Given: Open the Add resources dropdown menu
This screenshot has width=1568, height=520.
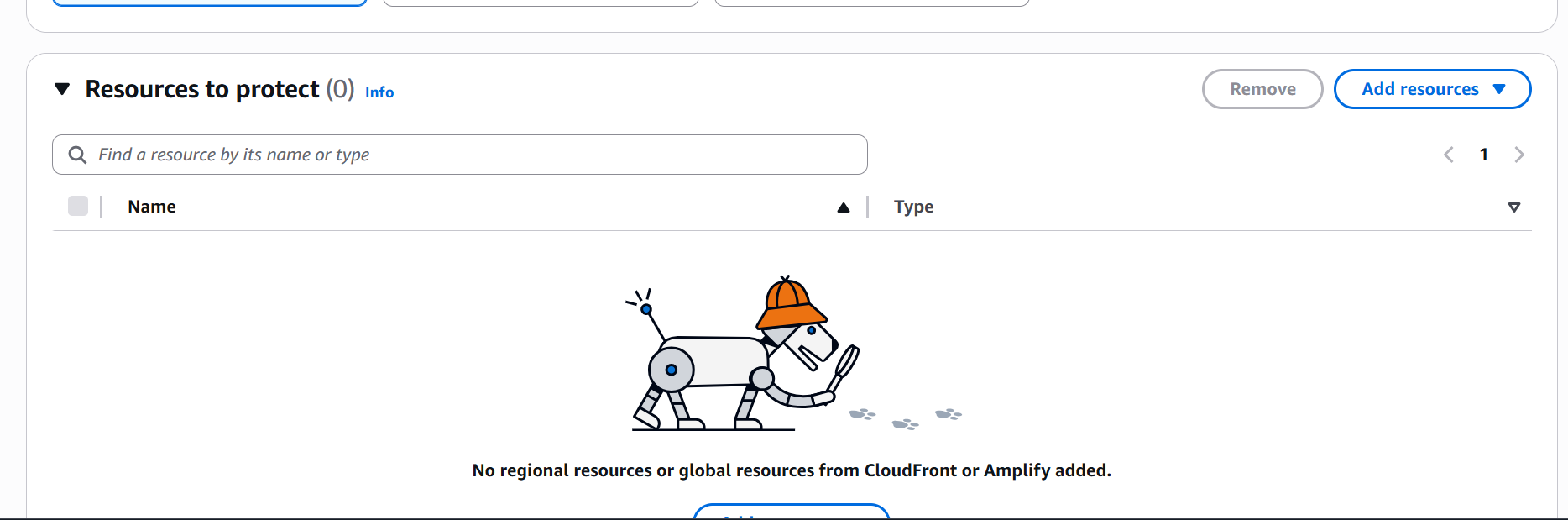Looking at the screenshot, I should (x=1432, y=89).
